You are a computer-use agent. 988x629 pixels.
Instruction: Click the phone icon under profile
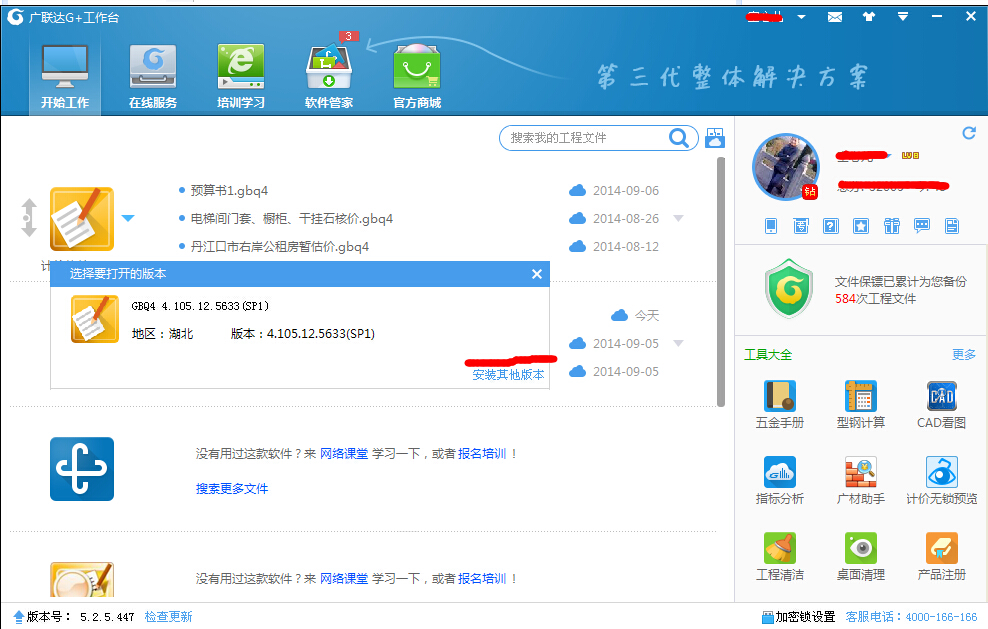[771, 226]
